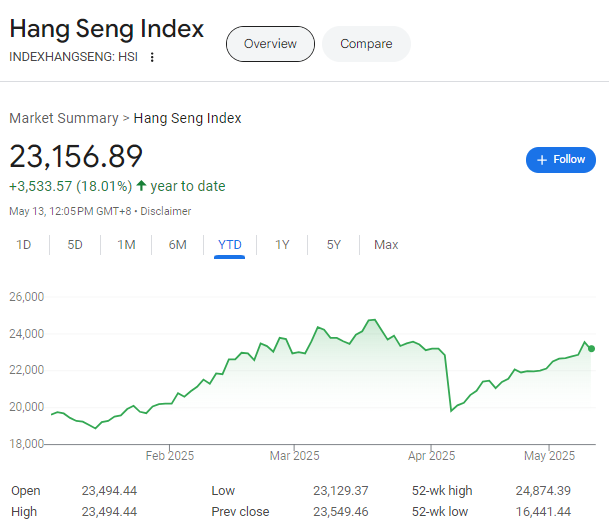
Task: Open the Disclaimer link
Action: tap(166, 211)
